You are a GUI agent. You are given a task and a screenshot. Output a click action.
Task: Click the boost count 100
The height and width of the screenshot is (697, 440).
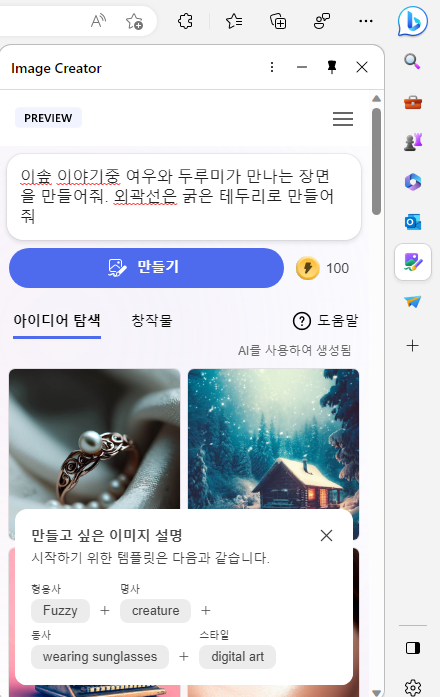click(x=337, y=268)
